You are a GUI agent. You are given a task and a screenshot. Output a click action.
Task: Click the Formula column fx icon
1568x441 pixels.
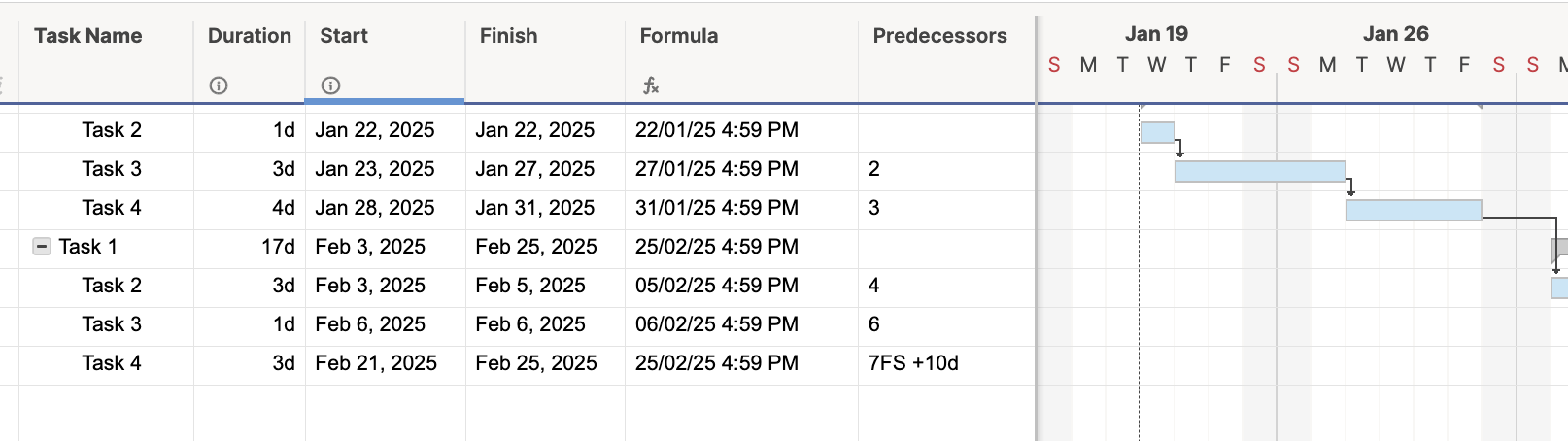[651, 85]
